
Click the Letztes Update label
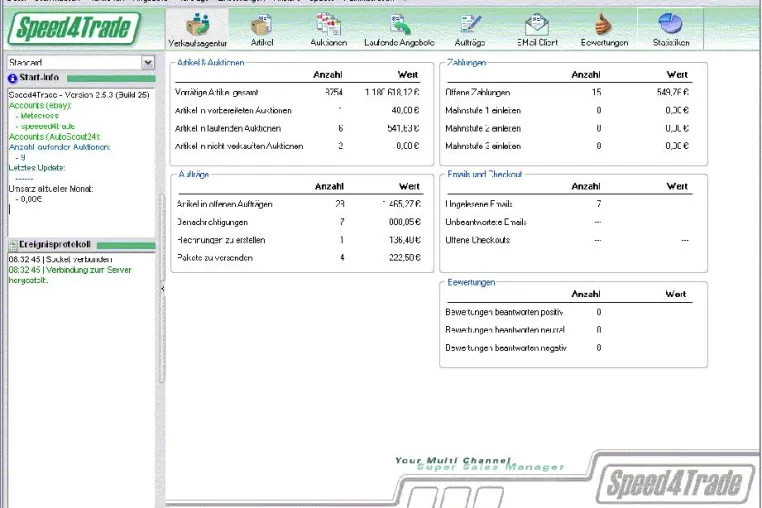click(x=36, y=168)
